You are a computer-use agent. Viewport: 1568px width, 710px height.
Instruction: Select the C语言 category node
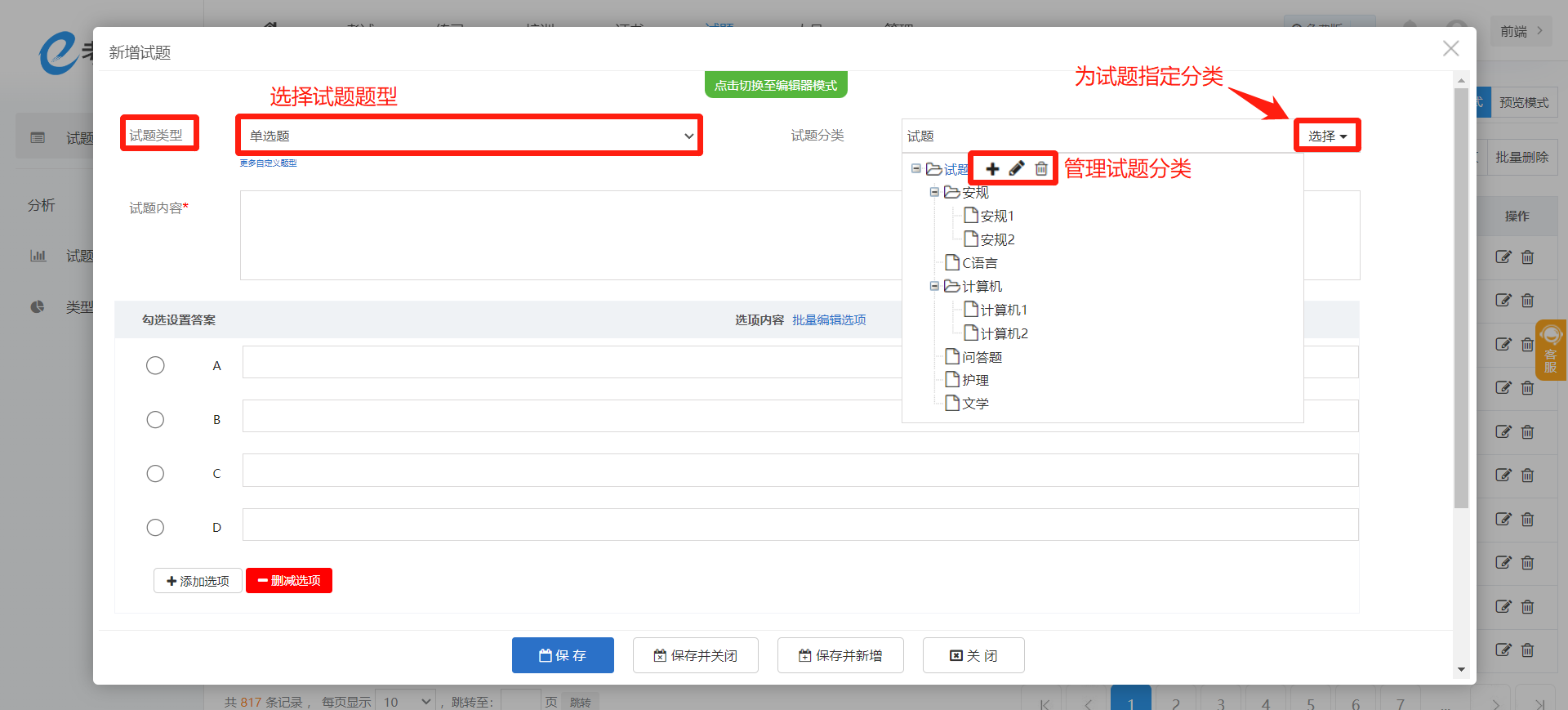point(979,263)
